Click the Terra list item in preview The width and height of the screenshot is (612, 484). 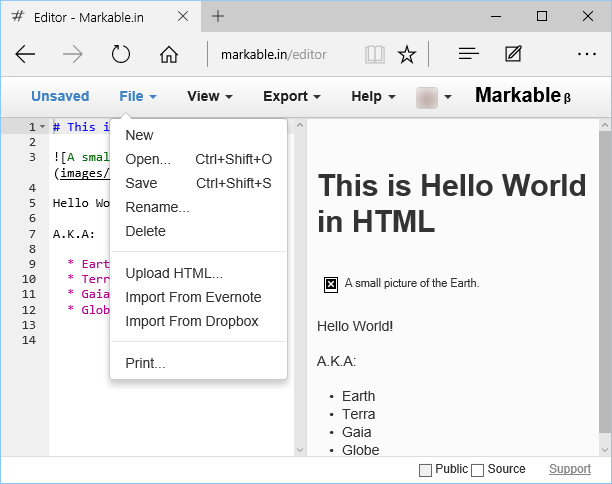pos(358,414)
